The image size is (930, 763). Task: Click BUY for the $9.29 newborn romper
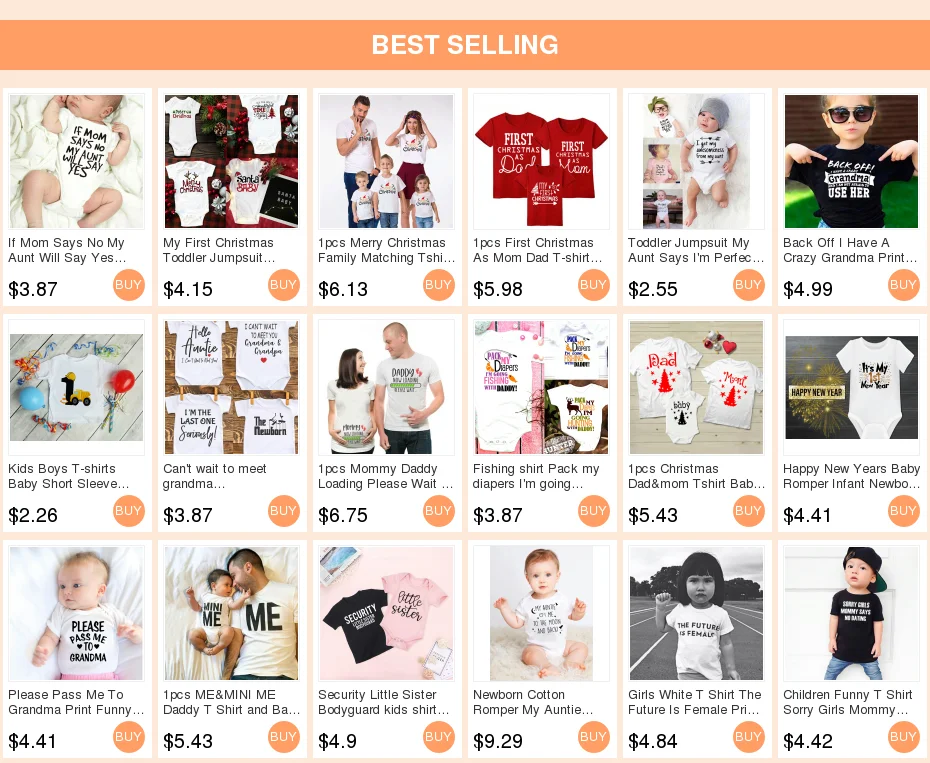(x=594, y=737)
